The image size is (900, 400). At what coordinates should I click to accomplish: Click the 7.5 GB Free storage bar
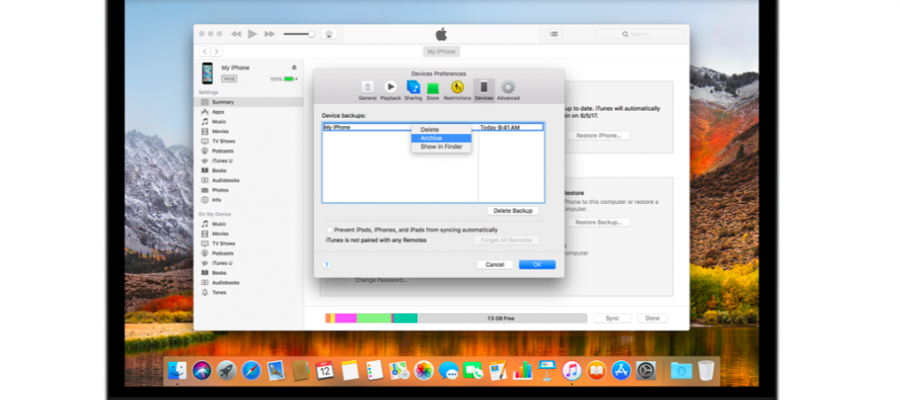(x=502, y=318)
